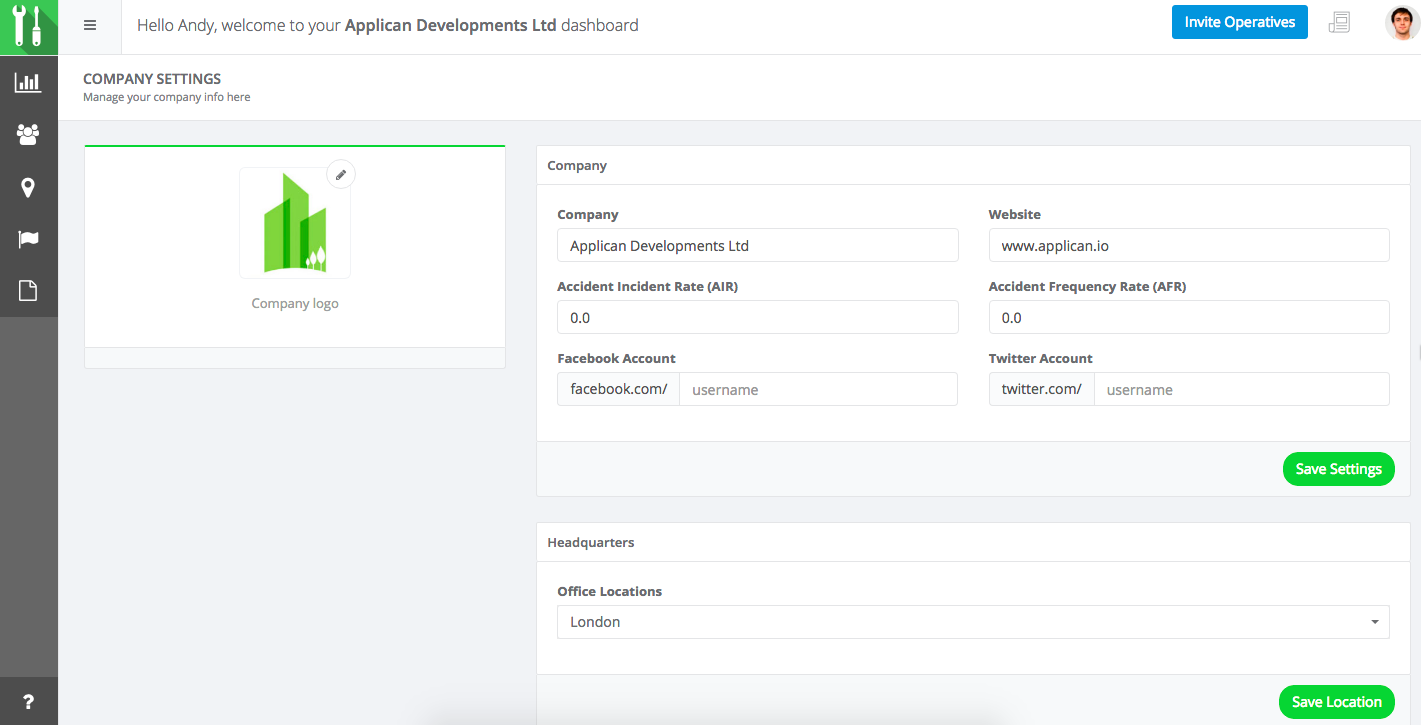The image size is (1421, 725).
Task: Toggle the hamburger menu button
Action: click(90, 26)
